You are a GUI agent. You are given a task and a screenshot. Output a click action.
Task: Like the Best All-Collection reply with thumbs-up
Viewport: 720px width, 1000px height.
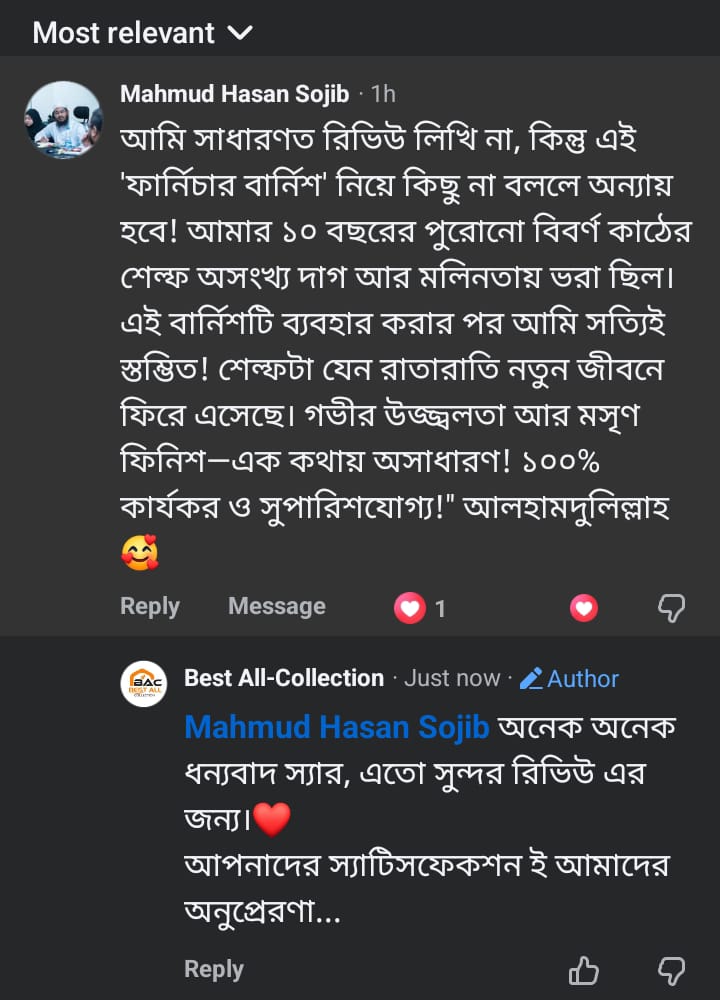[584, 970]
